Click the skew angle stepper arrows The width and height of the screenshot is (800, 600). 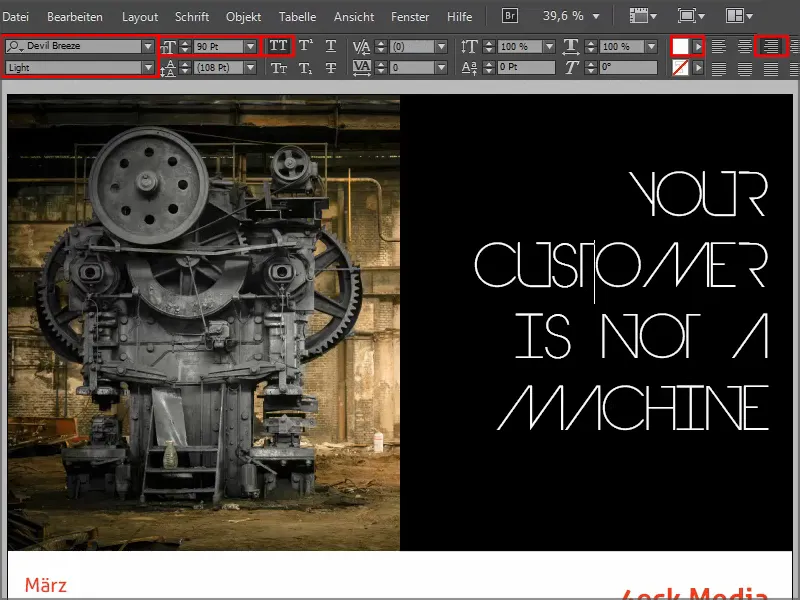pos(590,67)
